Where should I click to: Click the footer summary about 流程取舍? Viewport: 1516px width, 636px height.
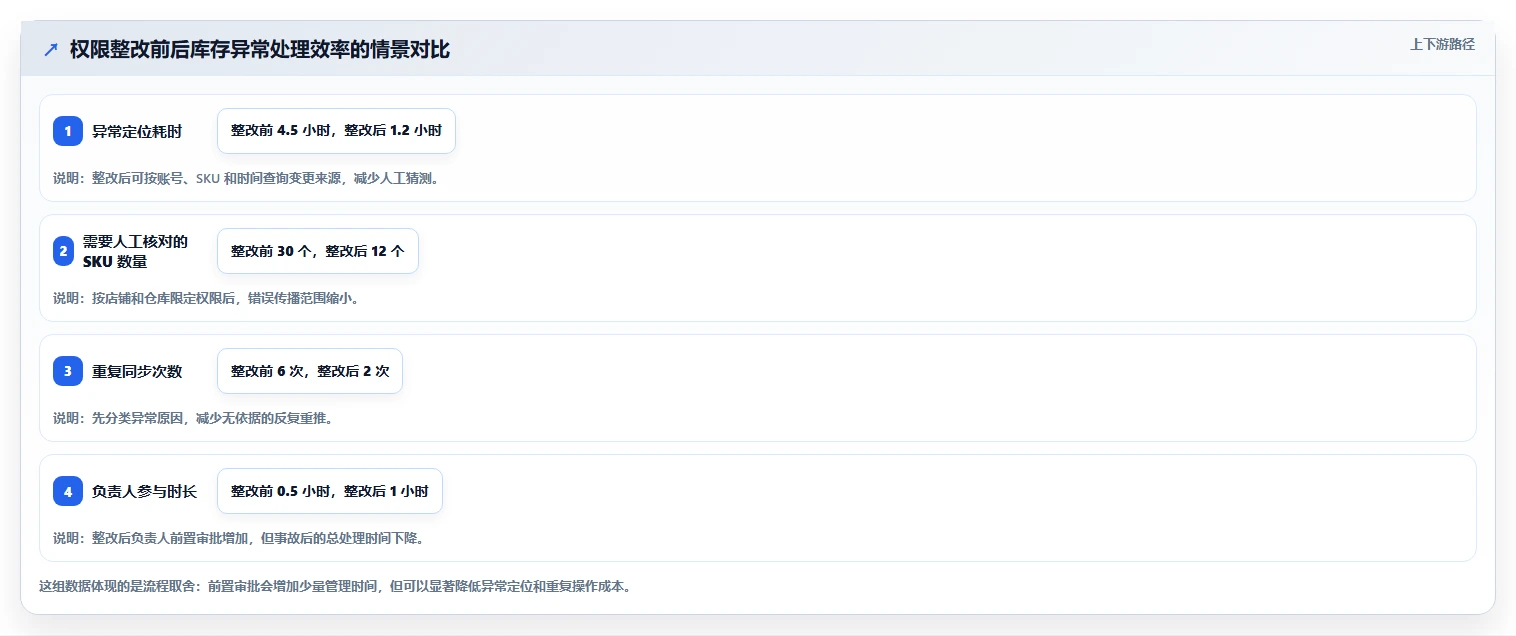(334, 586)
